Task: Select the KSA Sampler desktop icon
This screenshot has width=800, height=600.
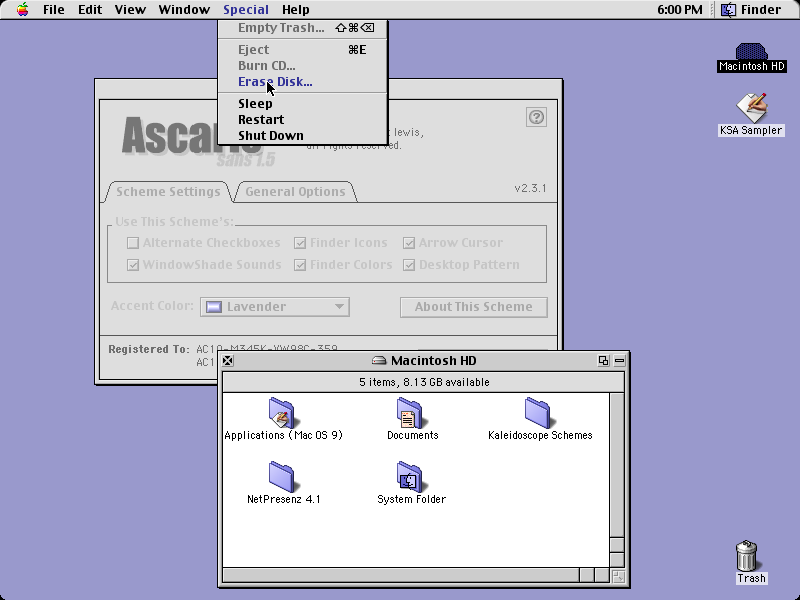Action: [x=751, y=108]
